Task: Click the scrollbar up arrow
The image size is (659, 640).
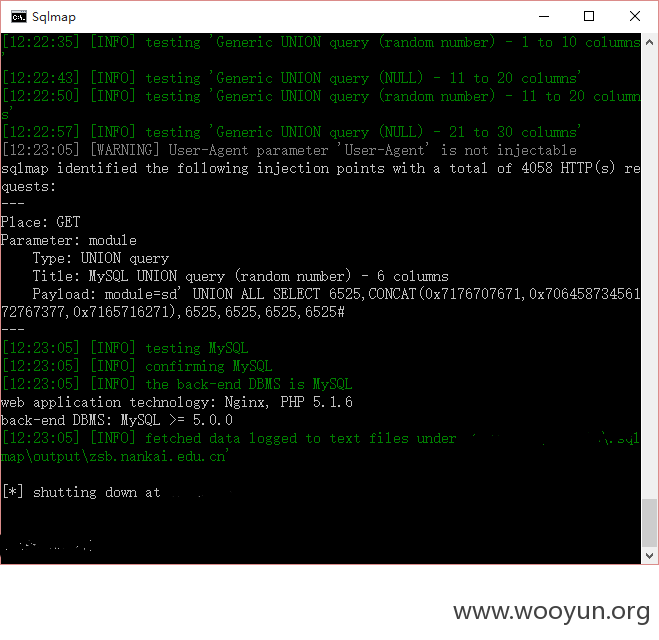Action: 649,42
